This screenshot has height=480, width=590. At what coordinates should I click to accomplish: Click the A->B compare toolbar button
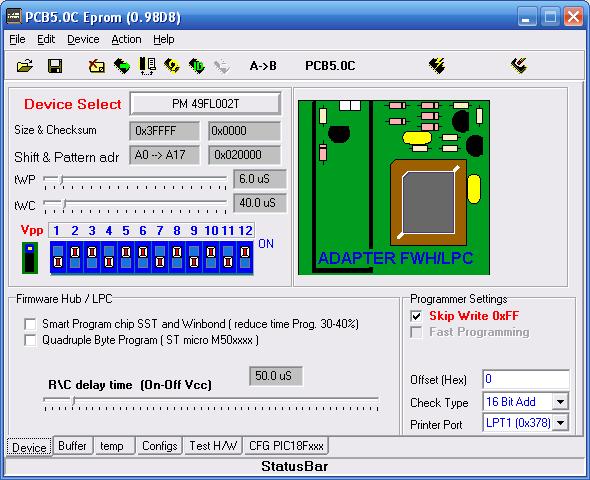263,66
